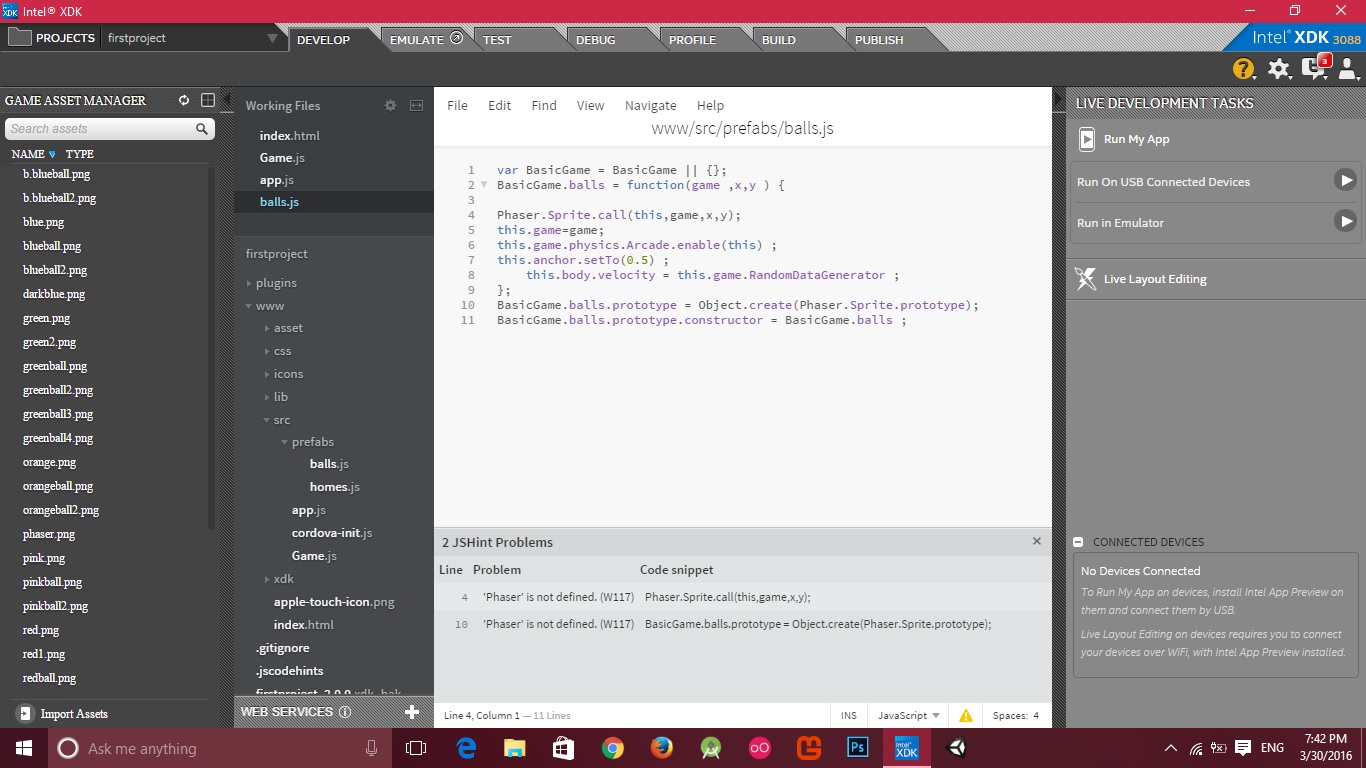Expand the asset folder
This screenshot has width=1366, height=768.
point(267,328)
